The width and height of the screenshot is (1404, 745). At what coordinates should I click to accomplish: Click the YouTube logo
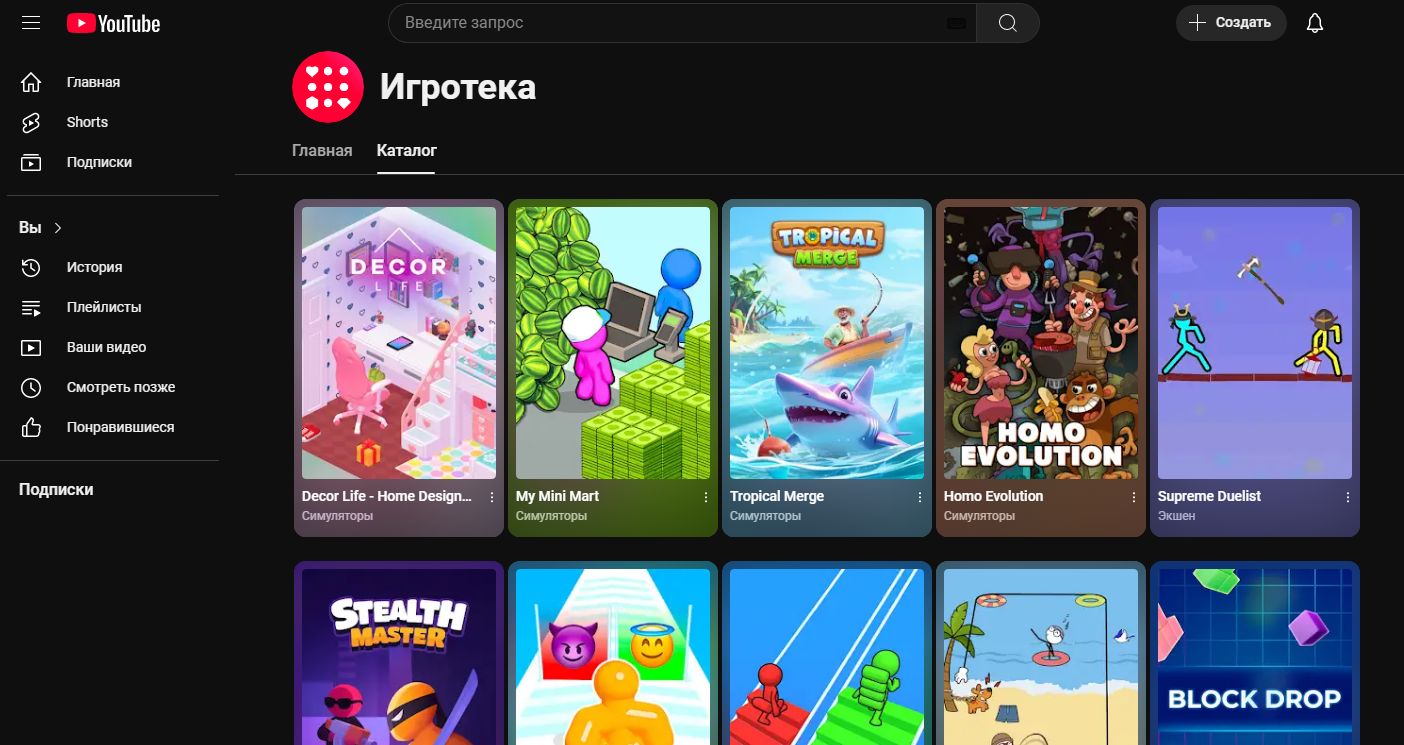click(x=113, y=23)
